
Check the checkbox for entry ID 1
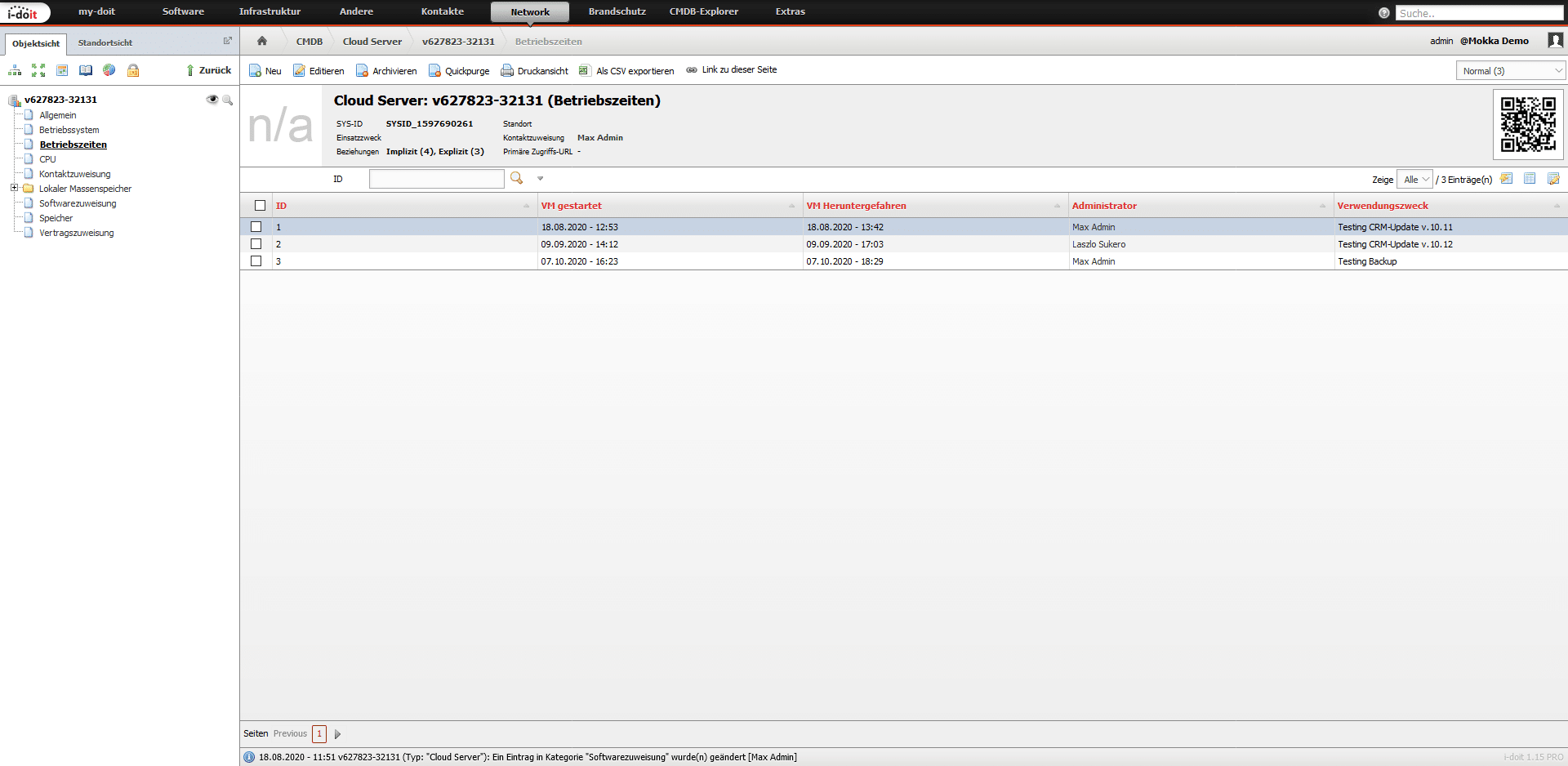click(256, 227)
